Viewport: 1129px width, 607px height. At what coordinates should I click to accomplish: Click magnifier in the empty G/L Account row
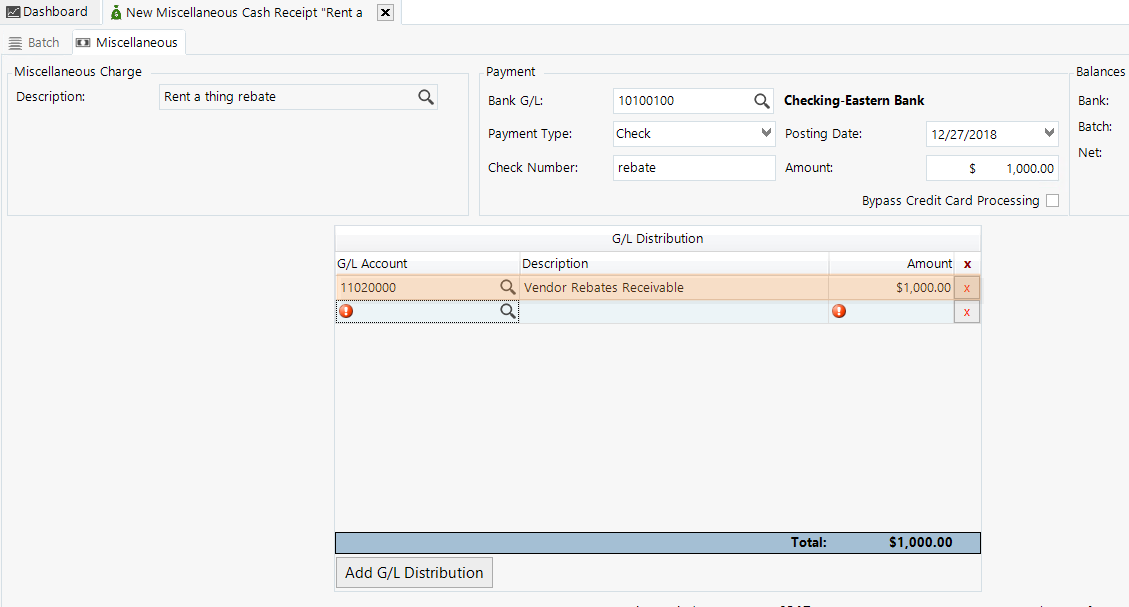click(508, 312)
